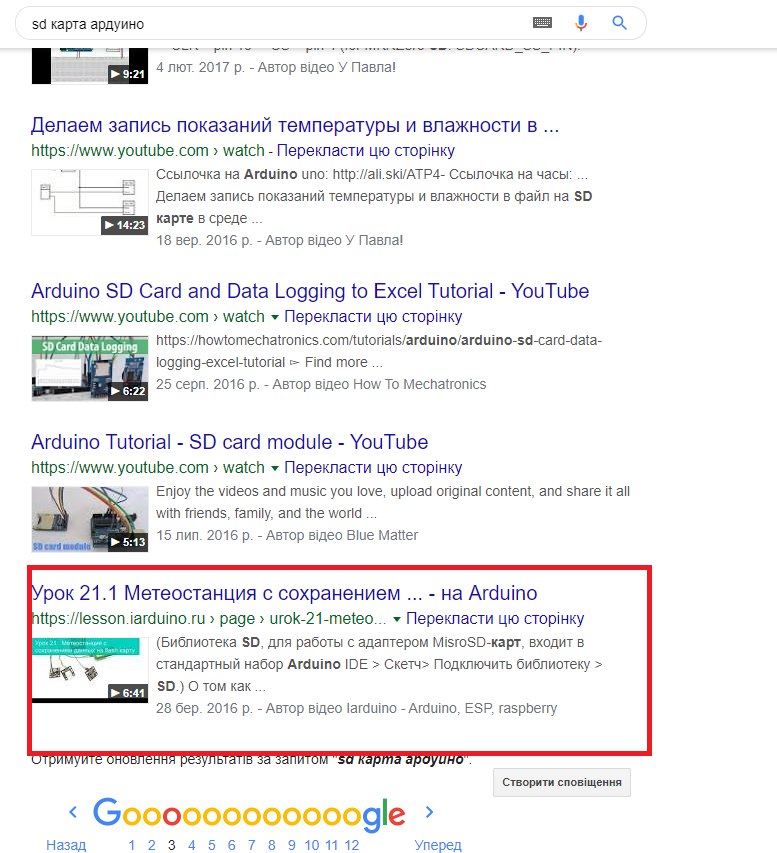Go to results page 1
777x853 pixels.
[x=132, y=845]
